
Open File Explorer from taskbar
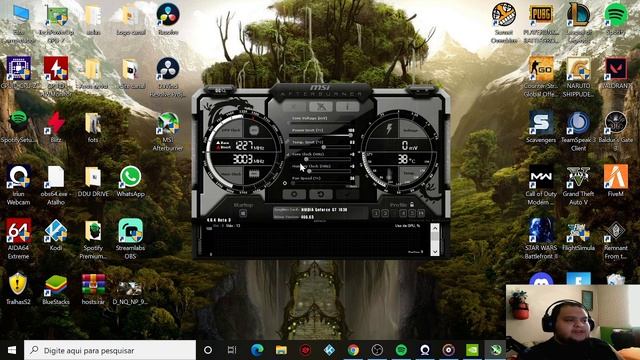(x=281, y=350)
